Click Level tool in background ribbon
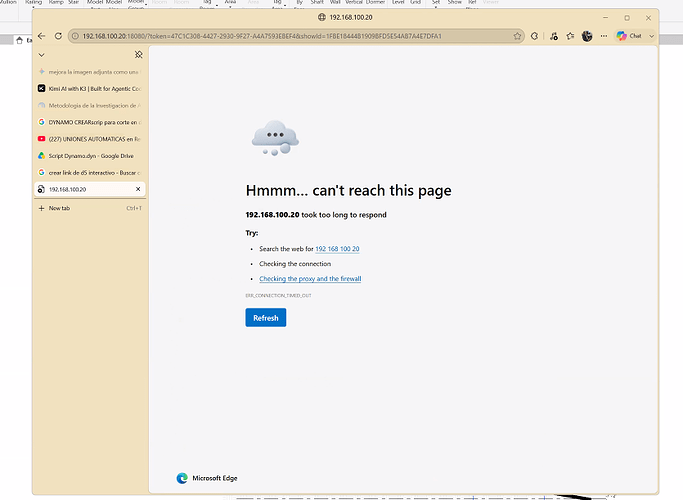Viewport: 683px width, 500px height. (x=398, y=2)
